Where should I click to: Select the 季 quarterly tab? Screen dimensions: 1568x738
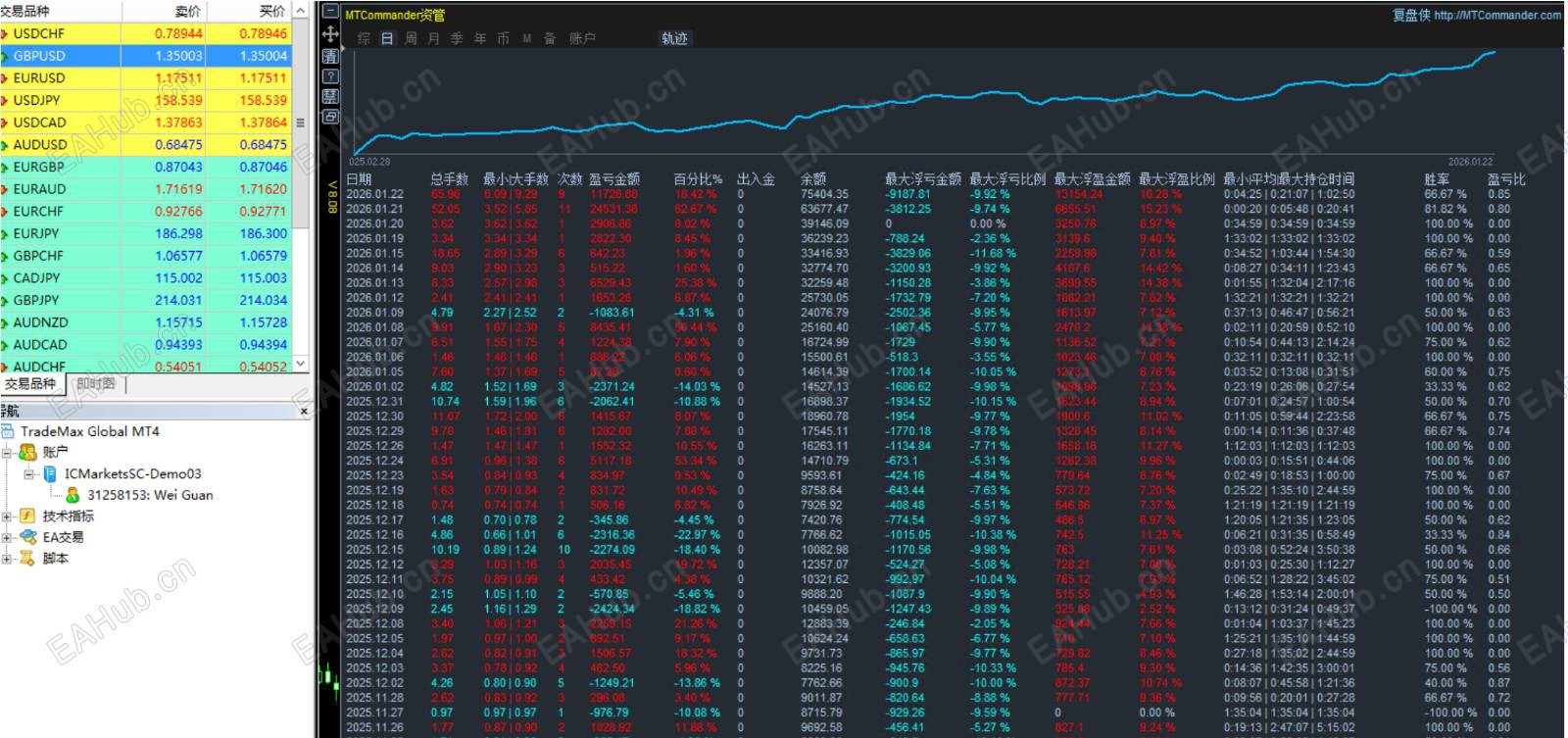coord(457,38)
